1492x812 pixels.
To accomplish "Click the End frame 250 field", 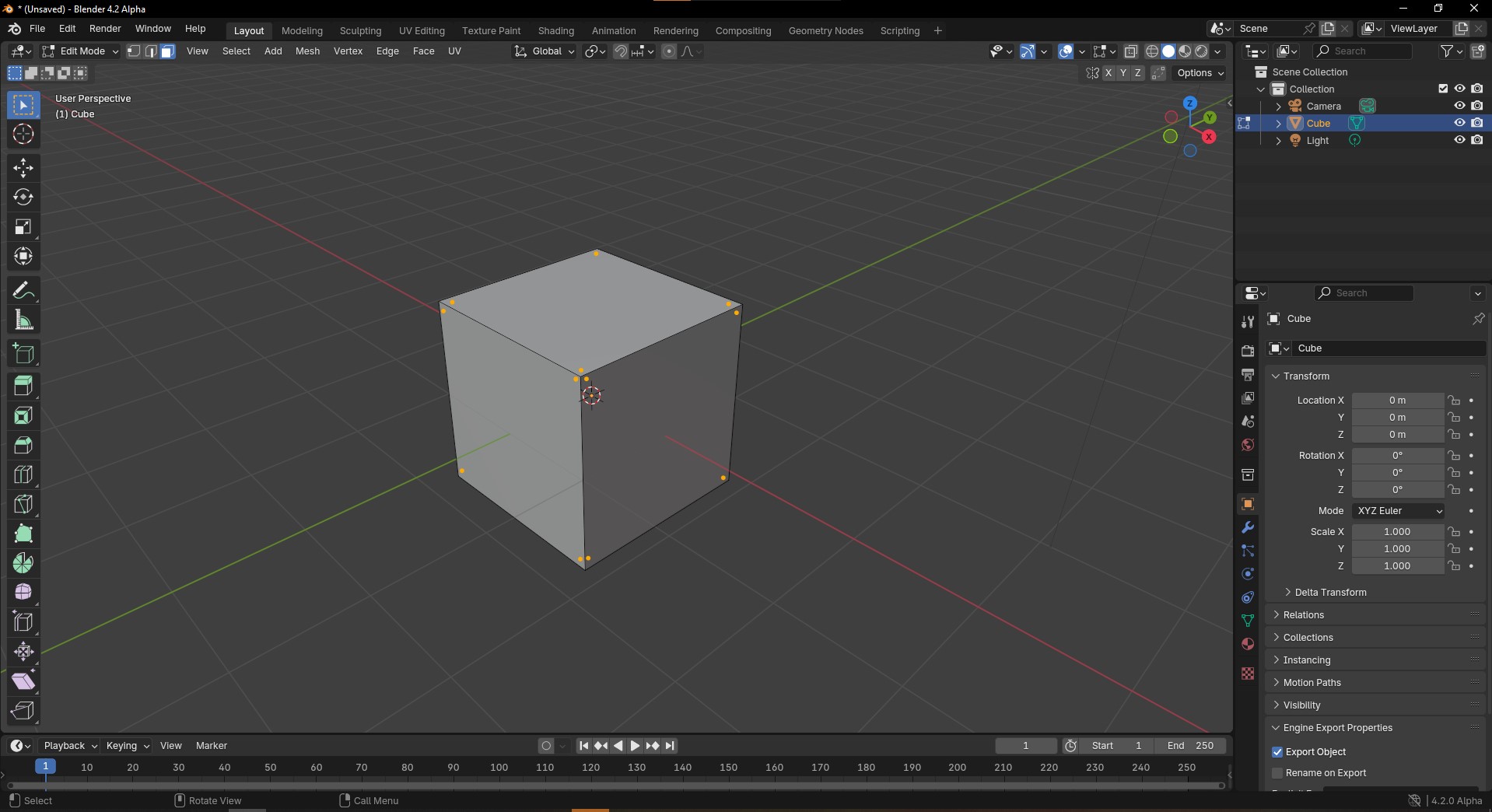I will (1190, 746).
